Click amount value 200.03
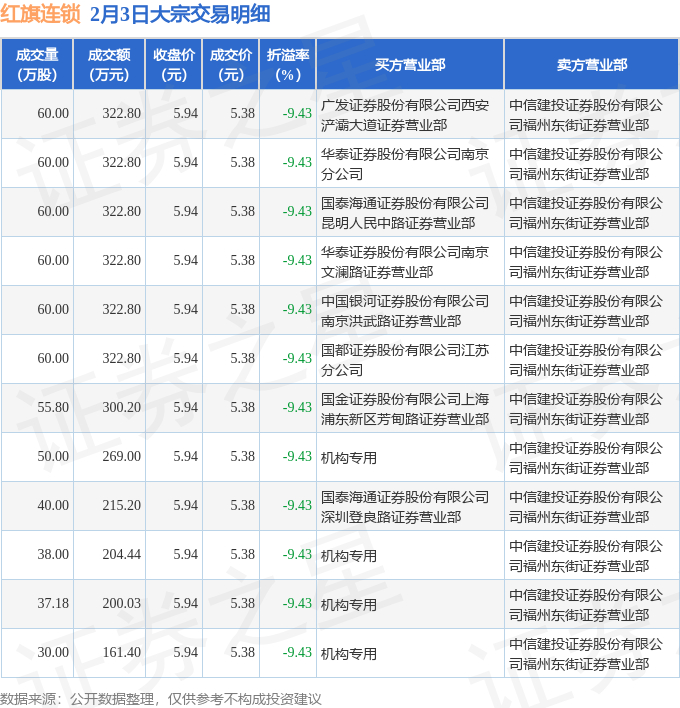 tap(121, 603)
